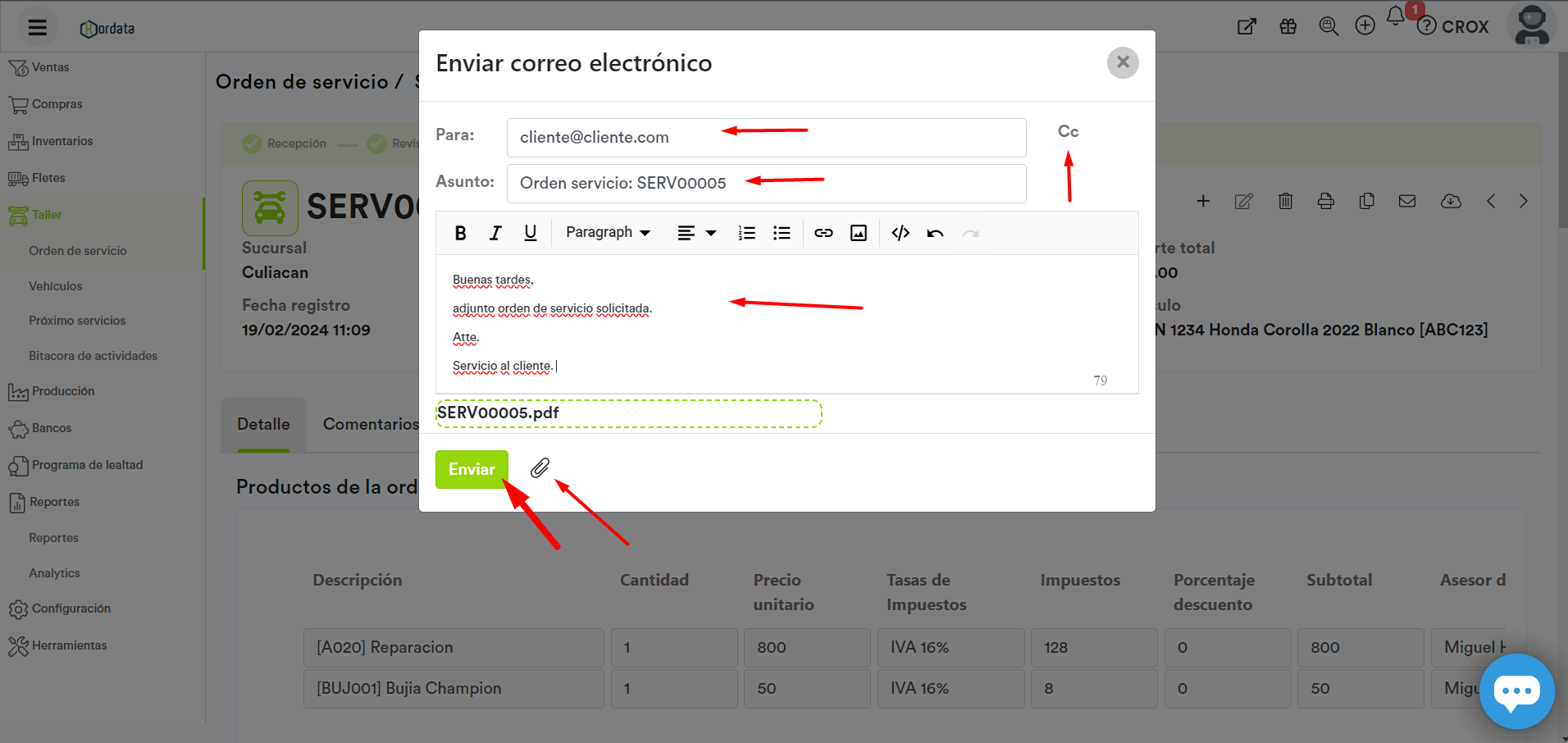Click the Bold formatting icon
Viewport: 1568px width, 743px height.
pyautogui.click(x=460, y=233)
